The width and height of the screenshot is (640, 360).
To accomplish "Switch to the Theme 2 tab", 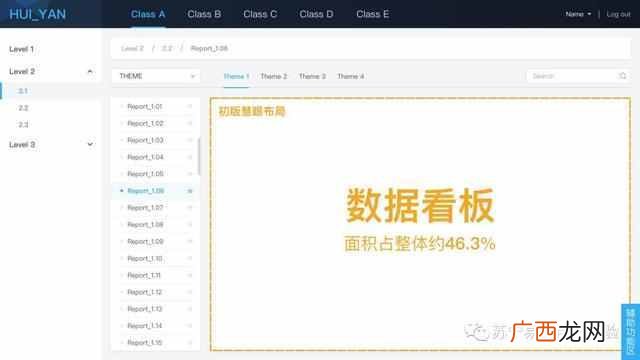I will (273, 76).
